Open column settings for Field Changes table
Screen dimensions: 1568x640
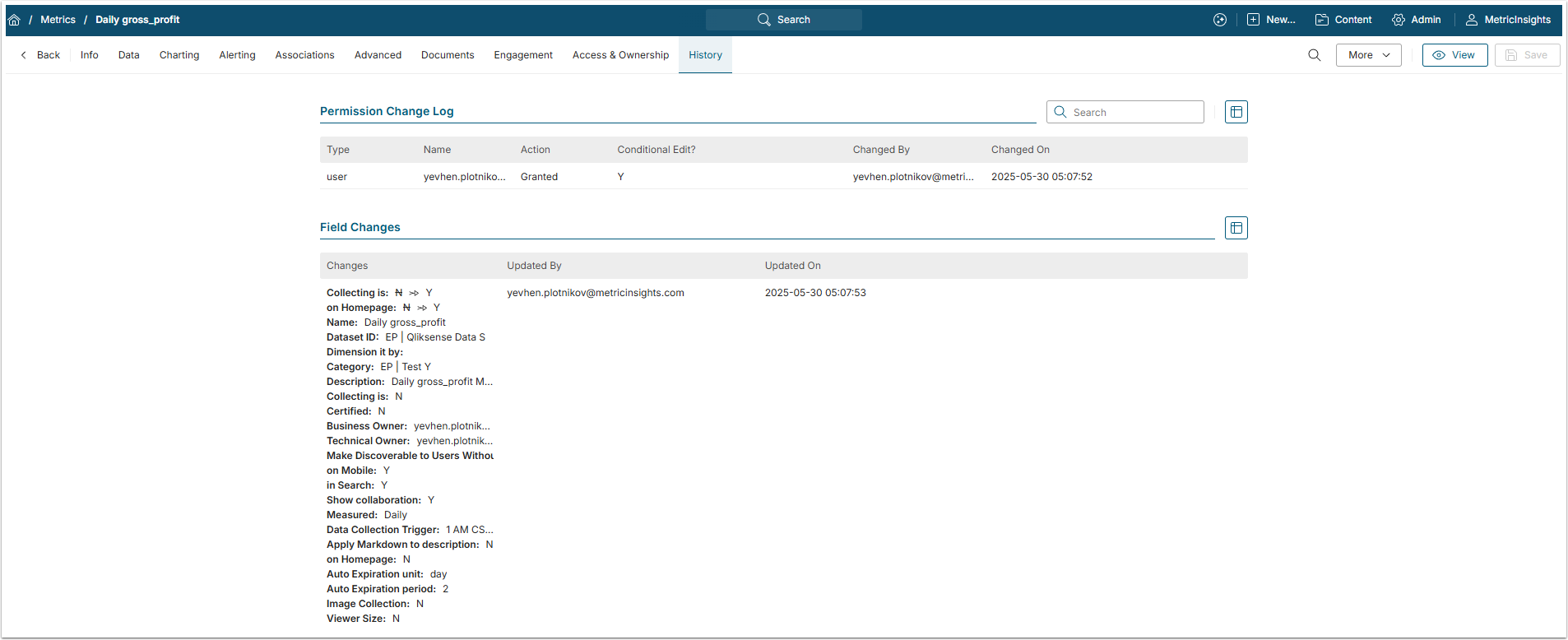tap(1236, 228)
